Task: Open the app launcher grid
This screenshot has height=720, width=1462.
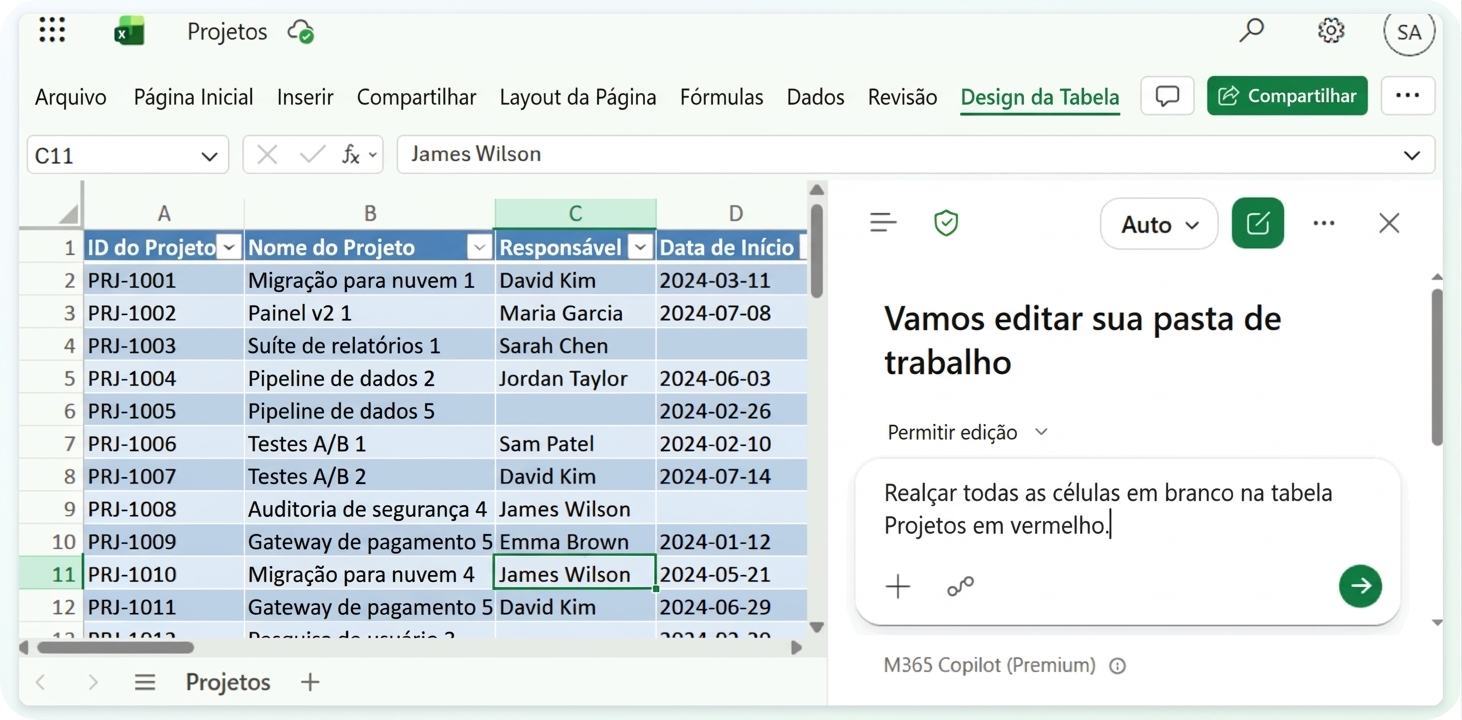Action: [52, 31]
